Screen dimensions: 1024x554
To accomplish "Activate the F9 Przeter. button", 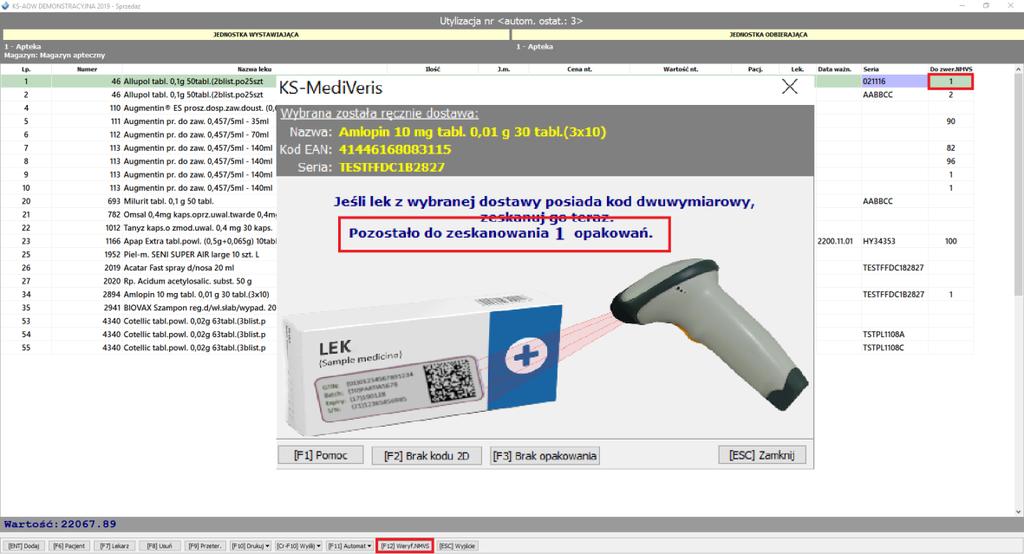I will 204,546.
